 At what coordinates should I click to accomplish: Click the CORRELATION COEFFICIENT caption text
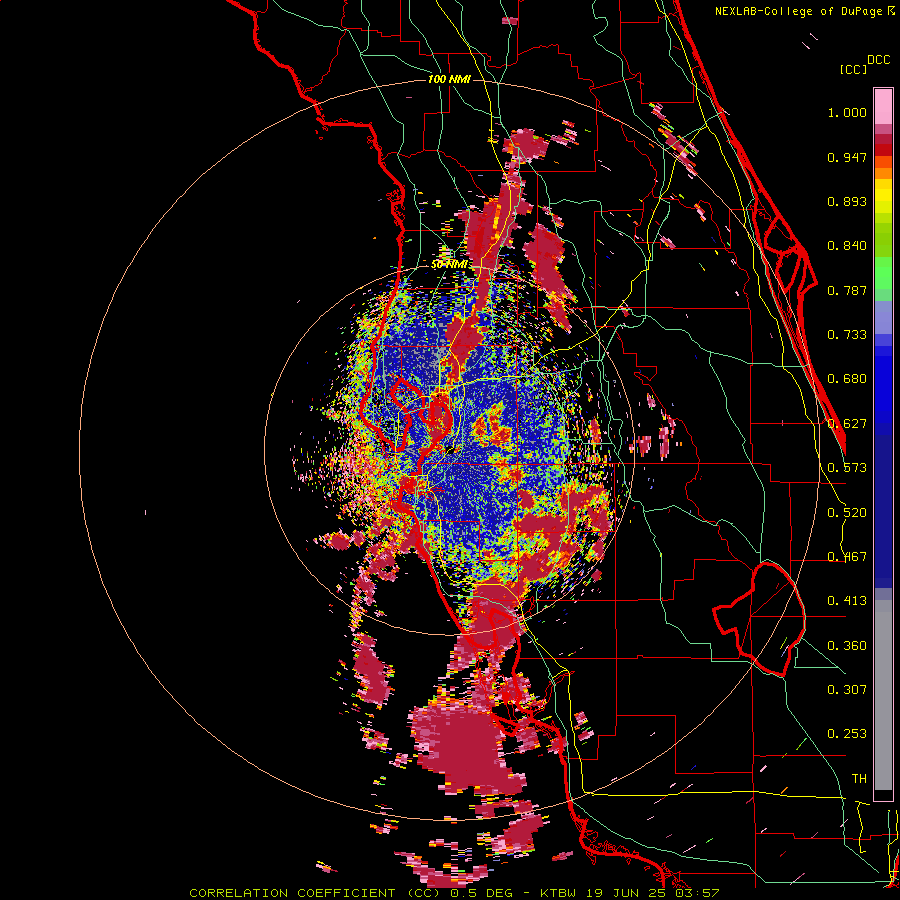point(292,893)
